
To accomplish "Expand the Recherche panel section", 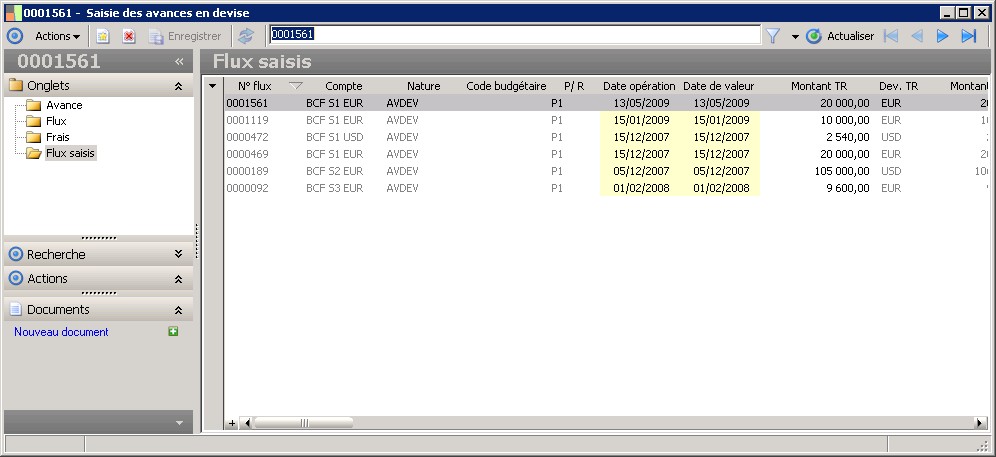I will coord(178,254).
